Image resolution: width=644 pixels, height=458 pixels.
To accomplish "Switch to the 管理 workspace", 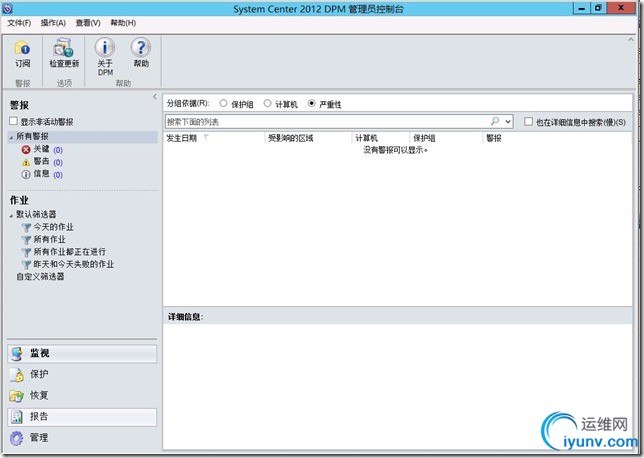I will pyautogui.click(x=82, y=438).
